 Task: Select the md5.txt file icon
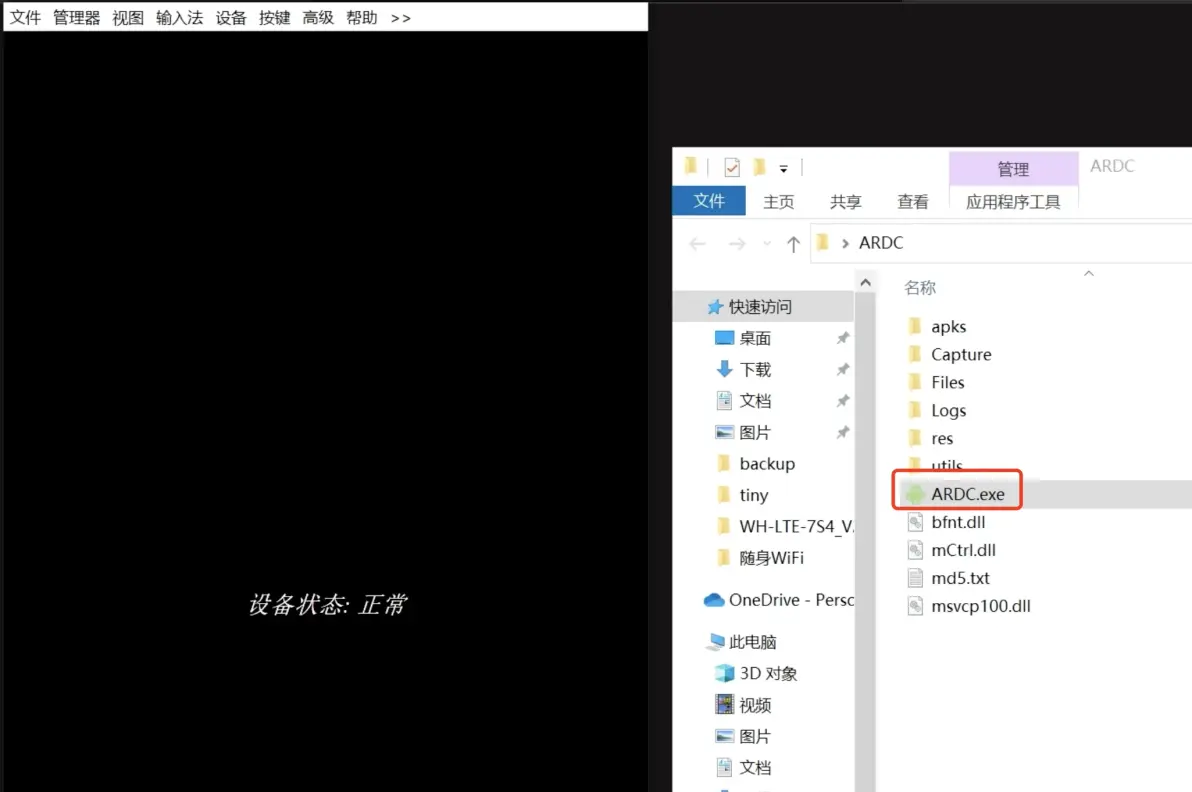pyautogui.click(x=915, y=578)
